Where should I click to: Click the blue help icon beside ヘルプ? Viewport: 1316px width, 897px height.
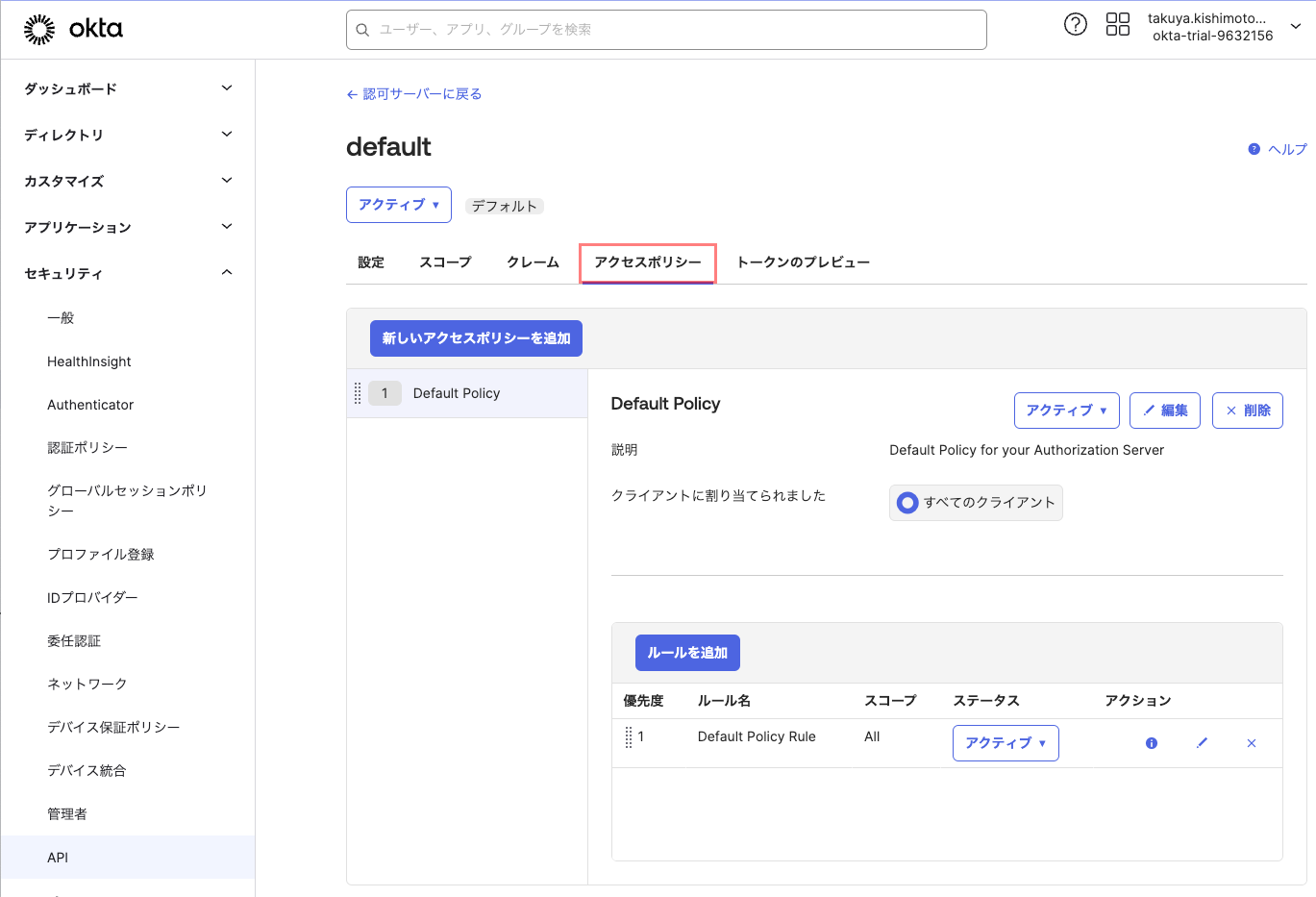point(1254,149)
